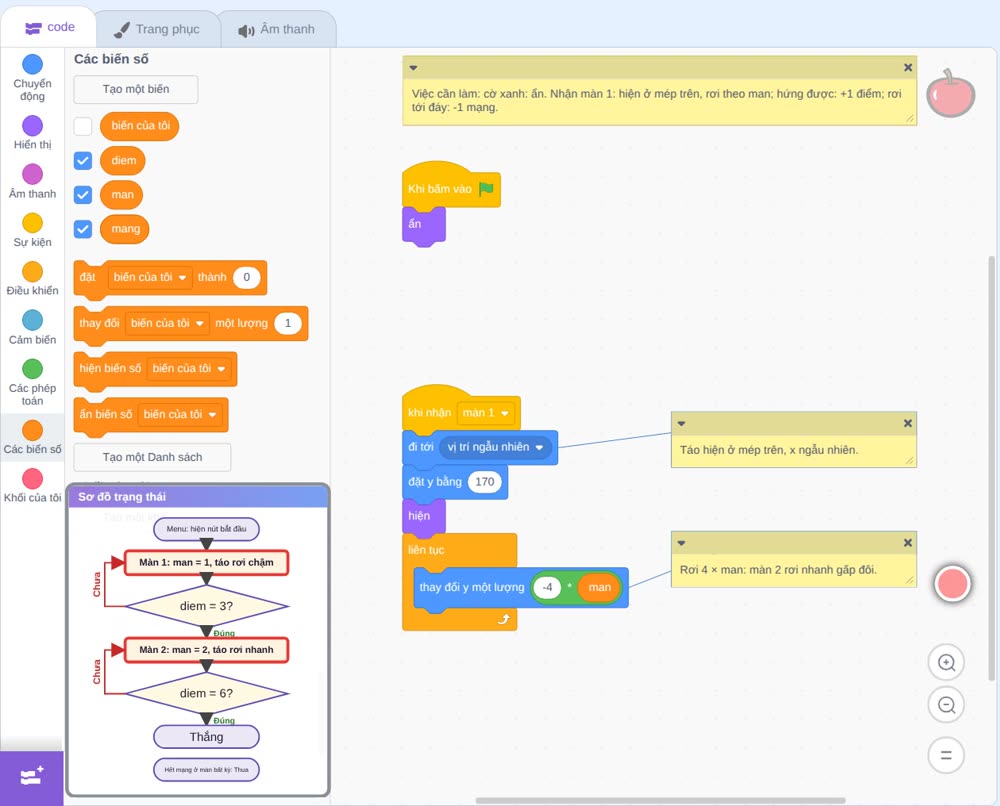The width and height of the screenshot is (1000, 806).
Task: Open the Khối của tôi category
Action: [x=33, y=485]
